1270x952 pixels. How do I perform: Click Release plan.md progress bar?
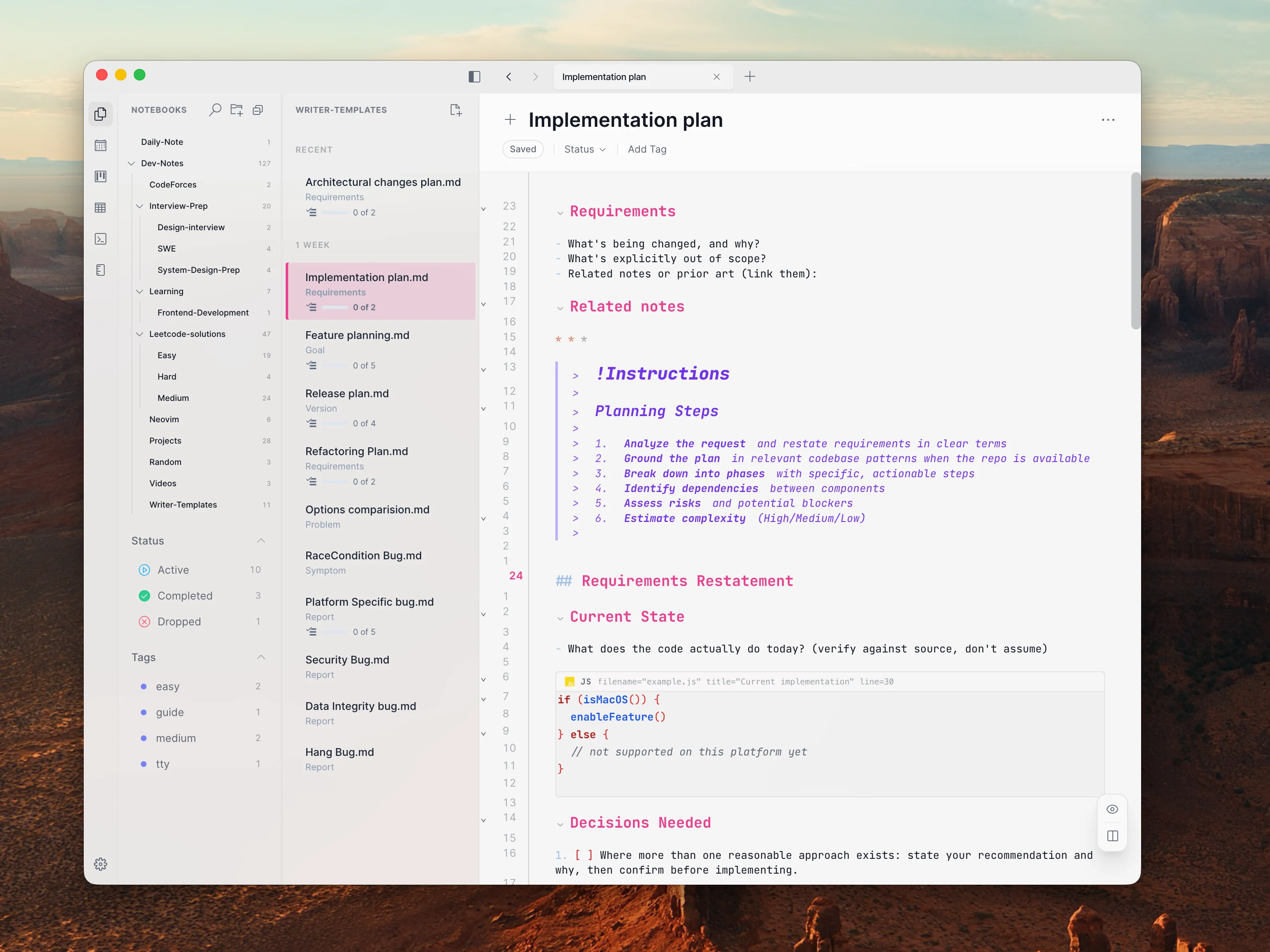[x=335, y=423]
